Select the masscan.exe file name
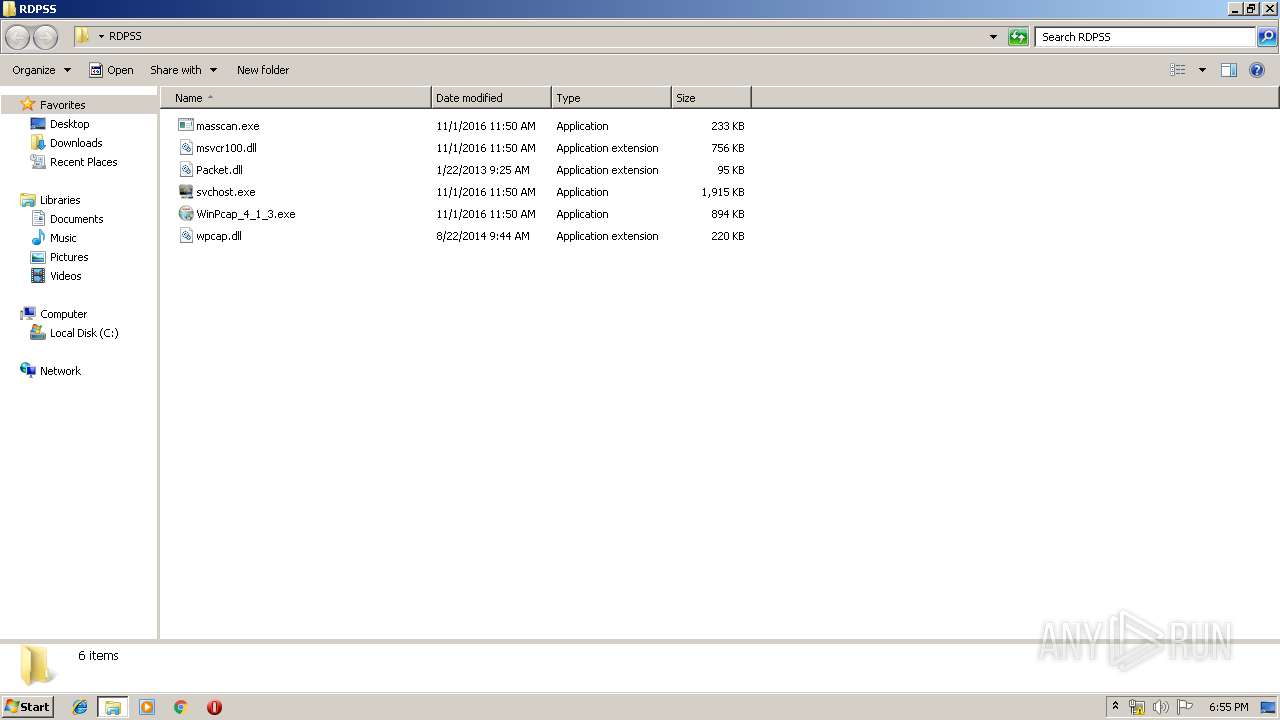 pyautogui.click(x=228, y=126)
